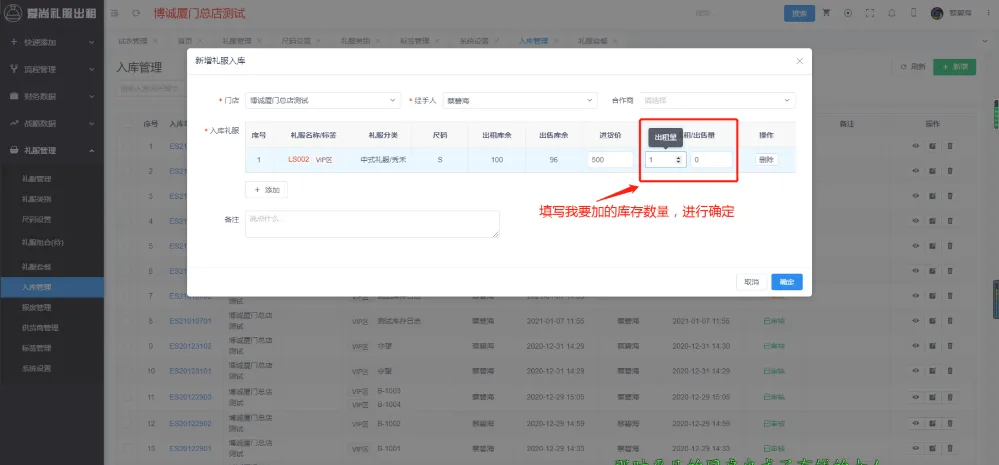Delete row with the 删除 button
This screenshot has width=999, height=465.
click(x=766, y=159)
